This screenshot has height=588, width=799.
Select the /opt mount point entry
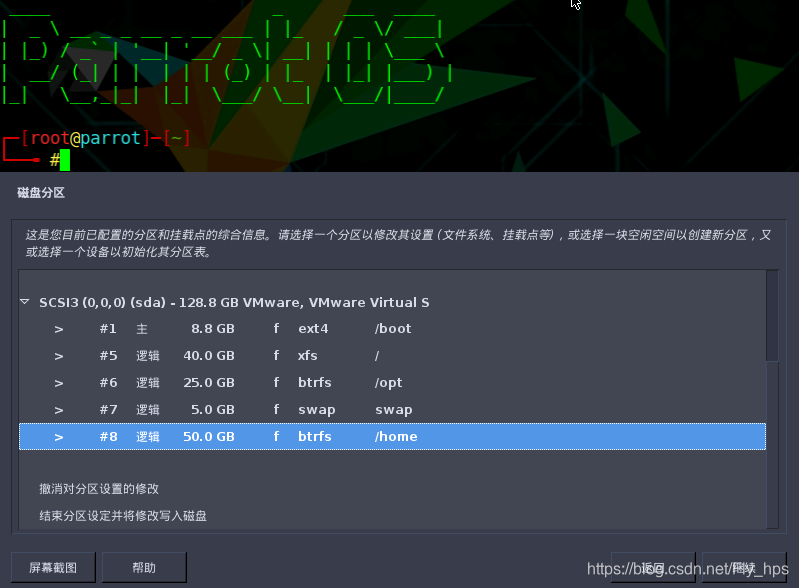coord(388,383)
